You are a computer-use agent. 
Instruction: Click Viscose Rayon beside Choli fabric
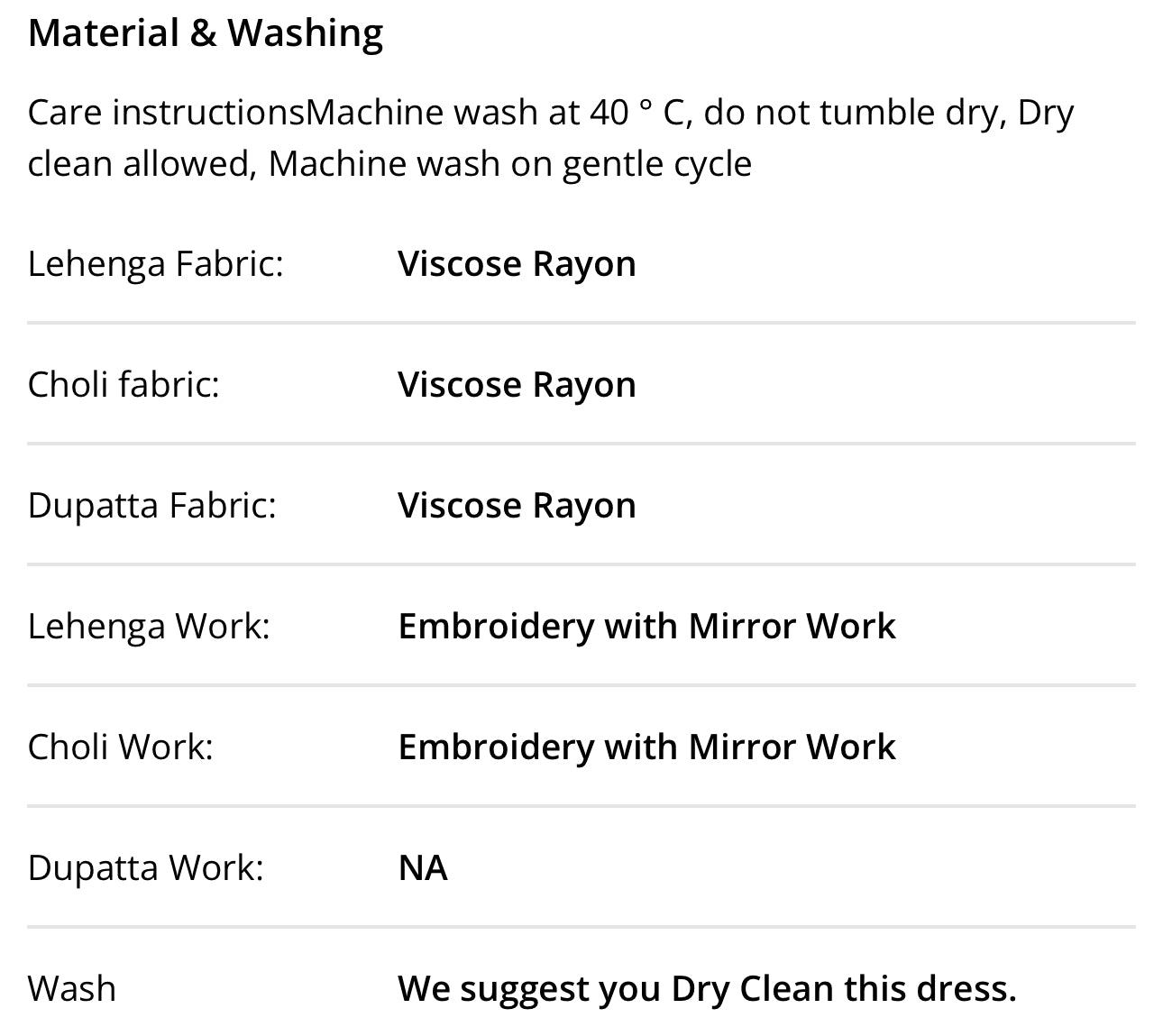(x=517, y=385)
